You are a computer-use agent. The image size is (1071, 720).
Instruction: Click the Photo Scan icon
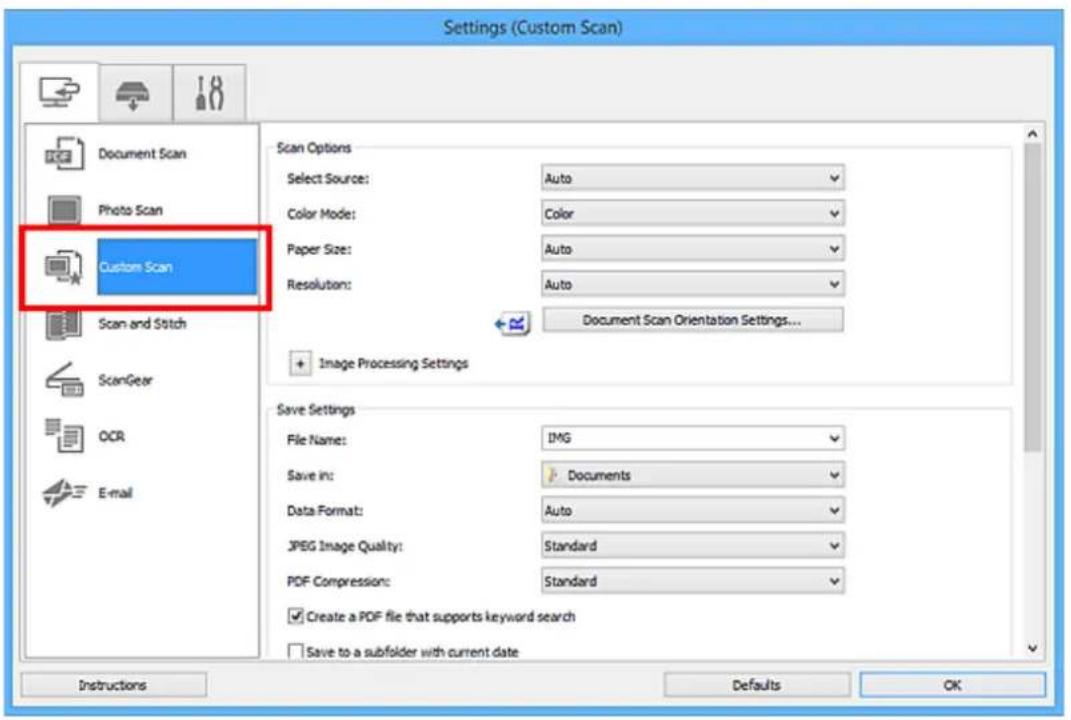click(64, 210)
